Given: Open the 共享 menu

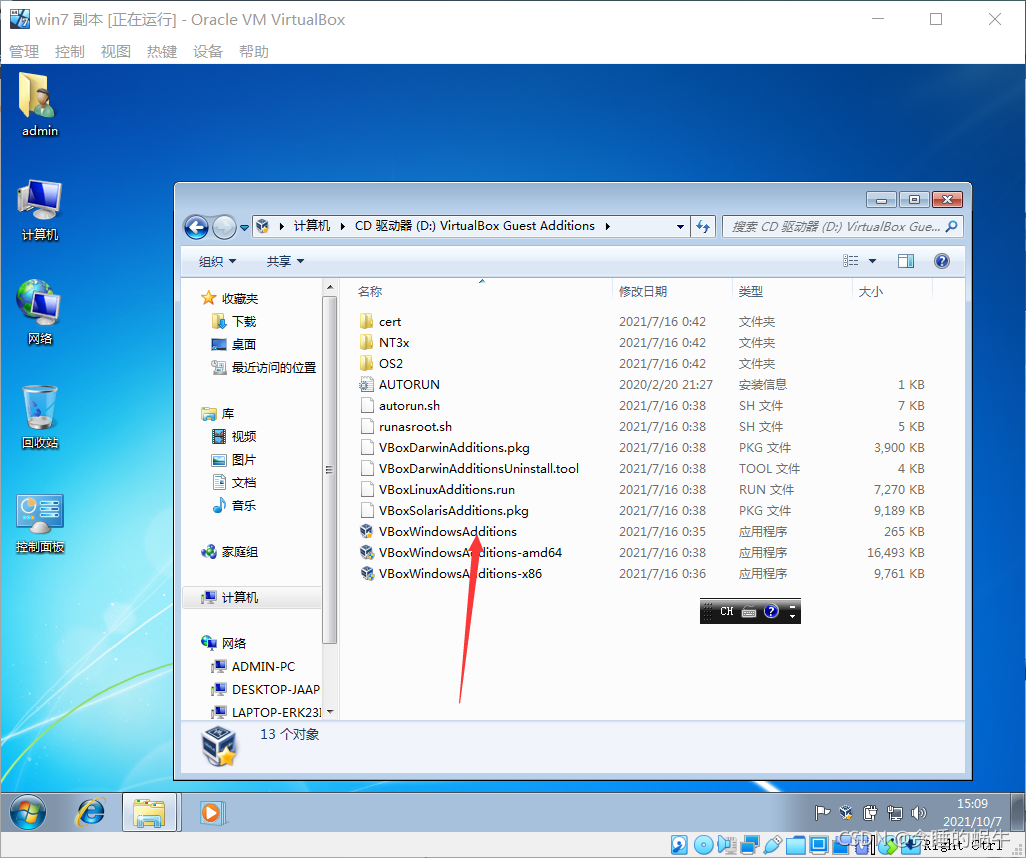Looking at the screenshot, I should coord(285,261).
